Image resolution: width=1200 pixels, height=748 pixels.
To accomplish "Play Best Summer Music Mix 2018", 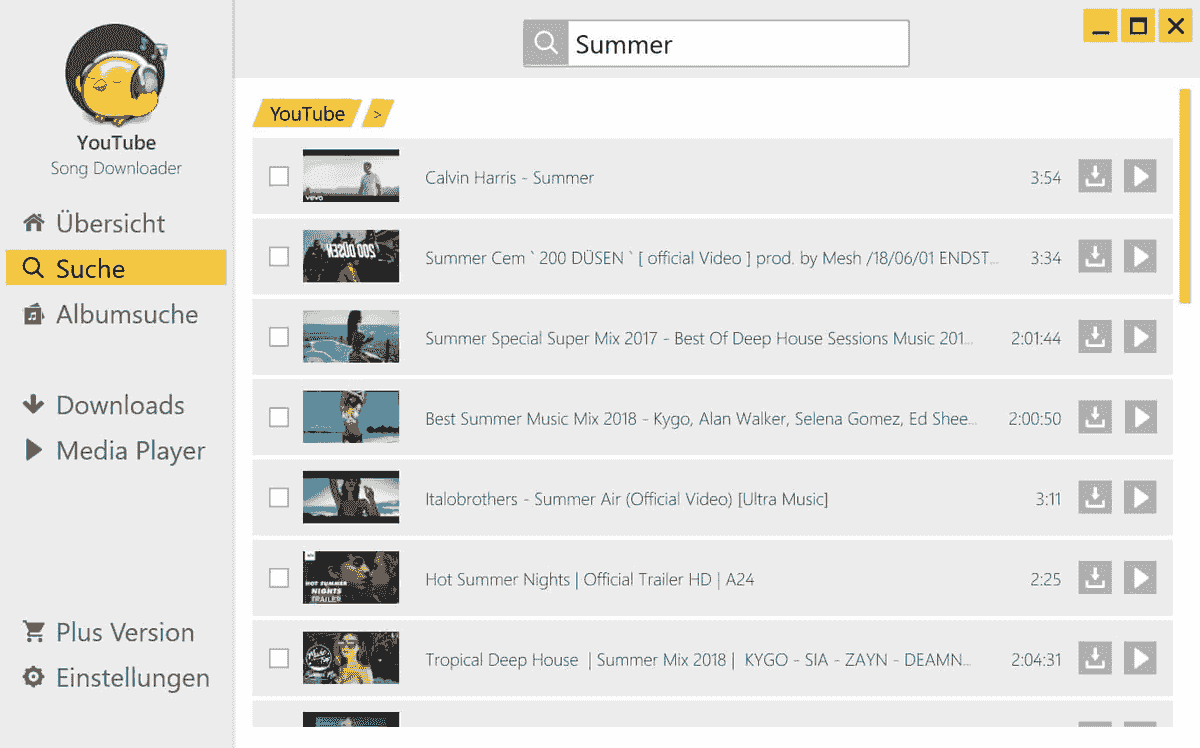I will [x=1140, y=417].
